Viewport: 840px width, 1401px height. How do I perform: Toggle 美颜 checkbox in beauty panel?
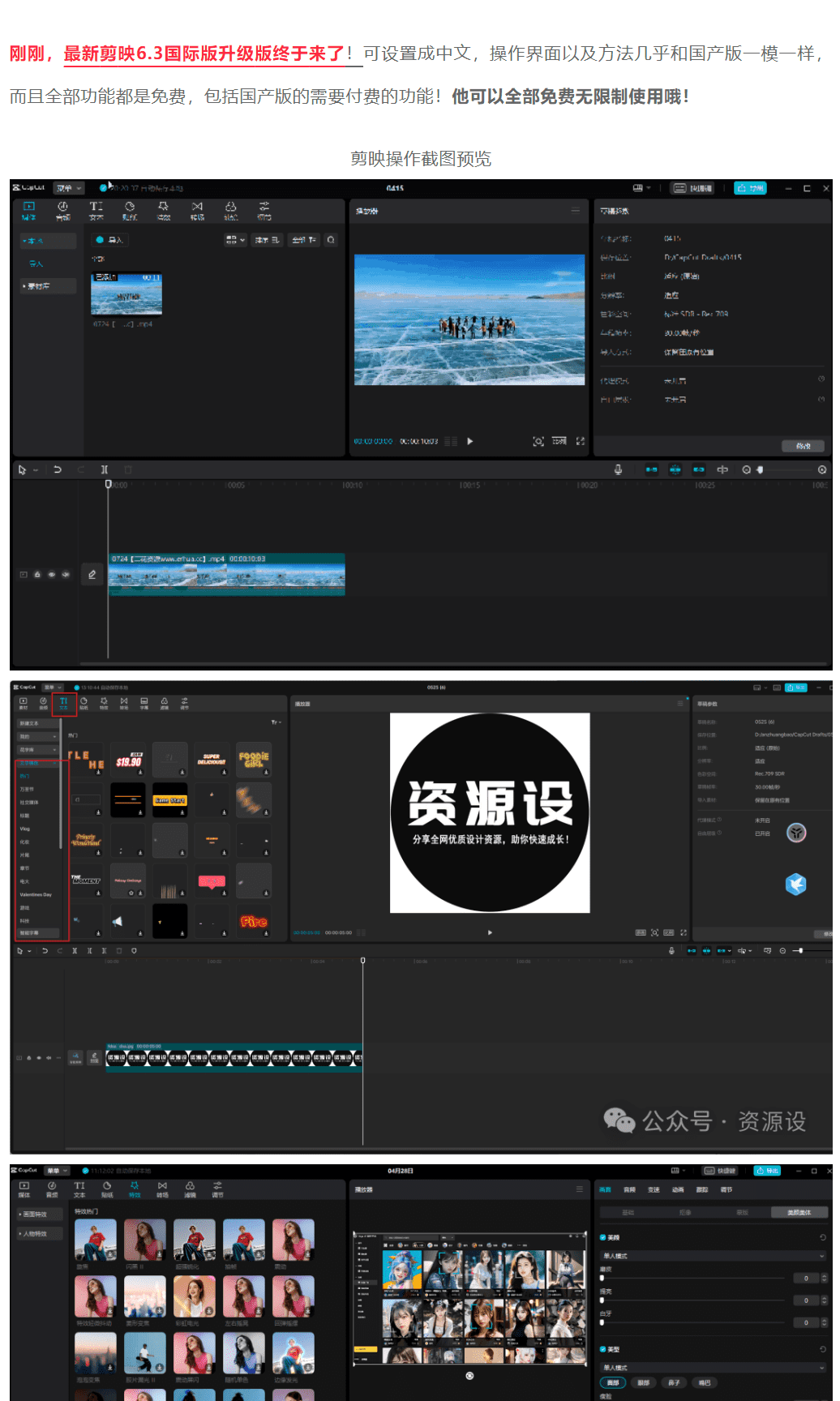602,1237
